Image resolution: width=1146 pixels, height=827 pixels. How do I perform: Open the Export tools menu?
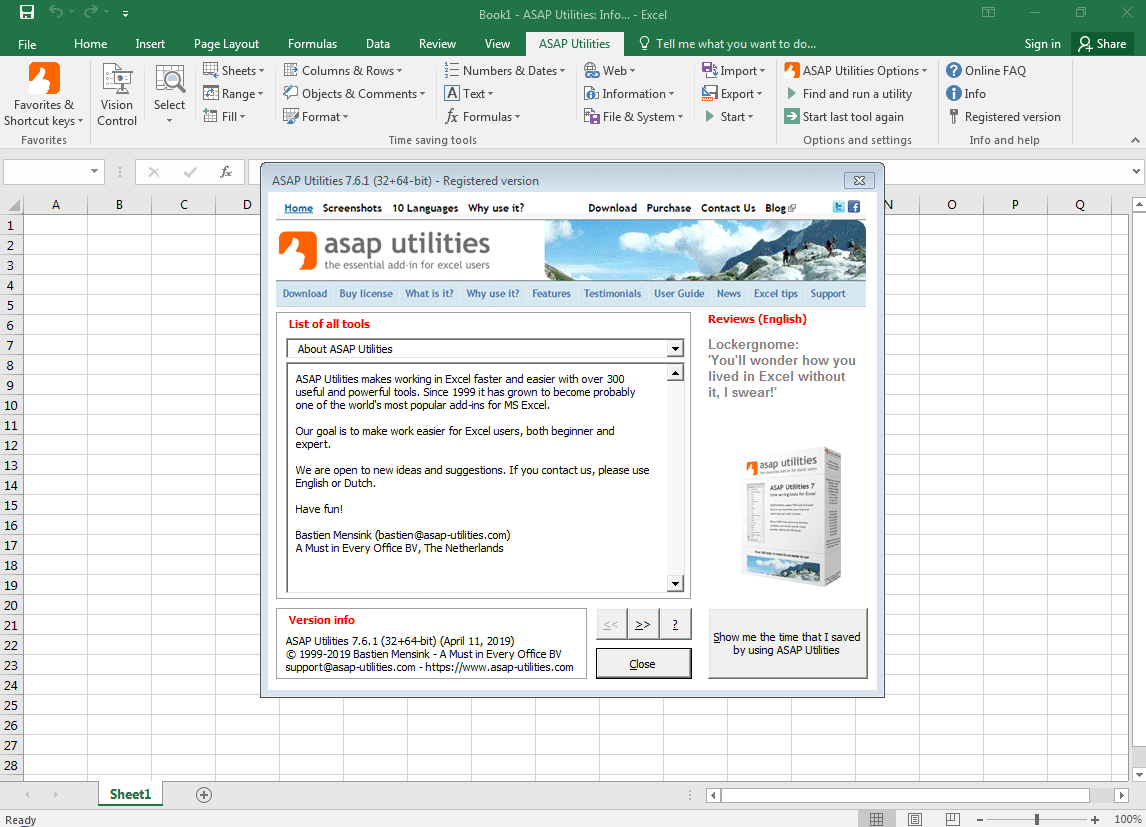pyautogui.click(x=732, y=94)
